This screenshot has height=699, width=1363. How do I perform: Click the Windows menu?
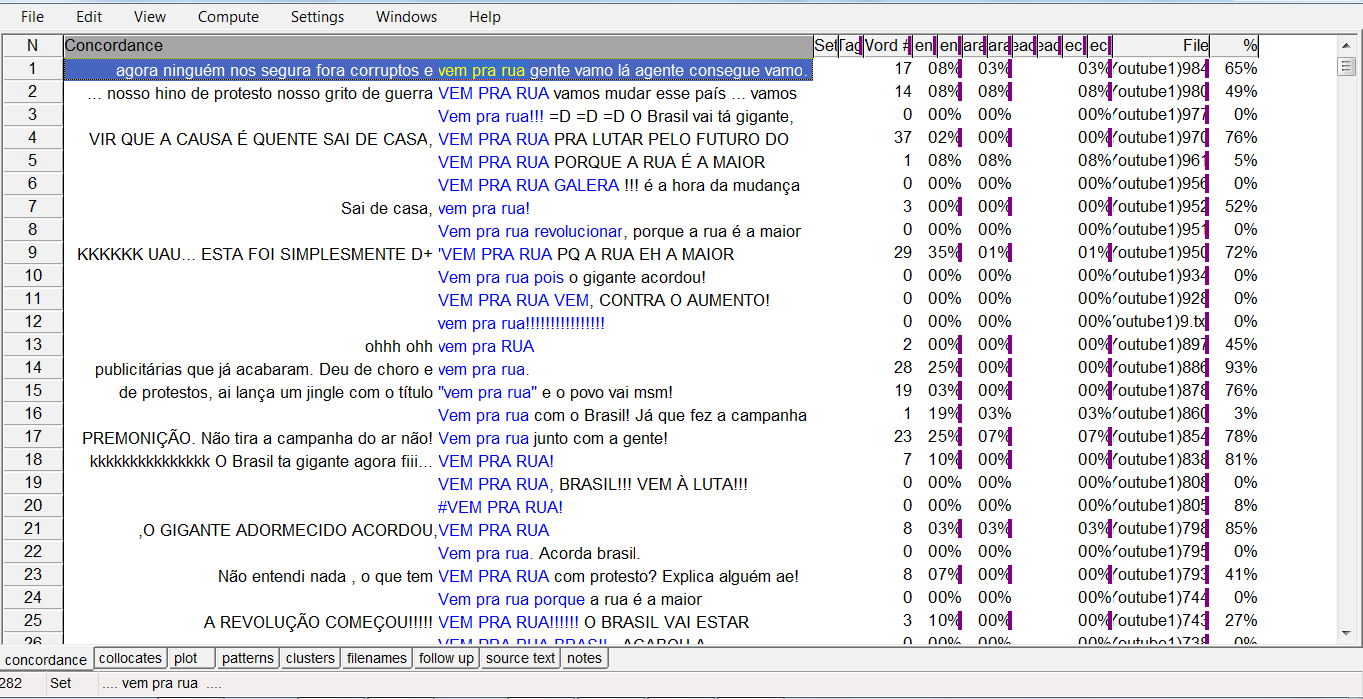point(406,17)
